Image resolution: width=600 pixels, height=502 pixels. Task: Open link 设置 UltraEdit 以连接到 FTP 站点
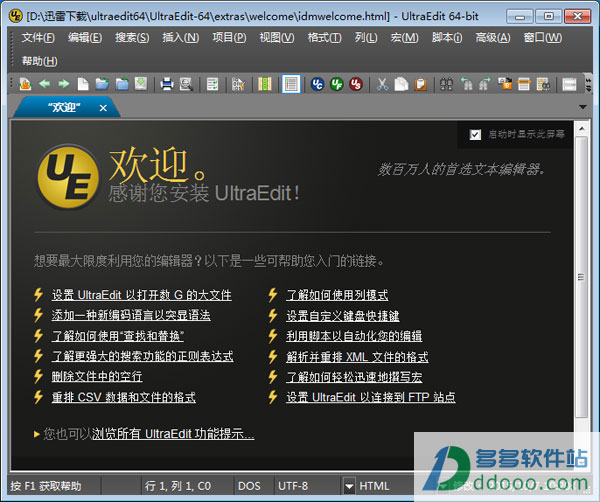pos(371,397)
